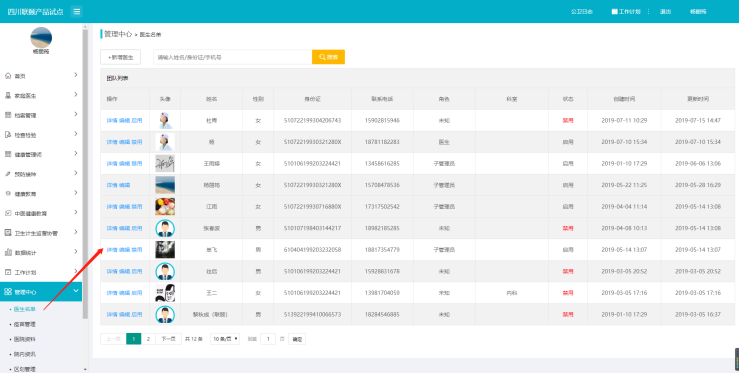This screenshot has height=374, width=740.
Task: Open 公卫日志 in the top header
Action: [582, 11]
